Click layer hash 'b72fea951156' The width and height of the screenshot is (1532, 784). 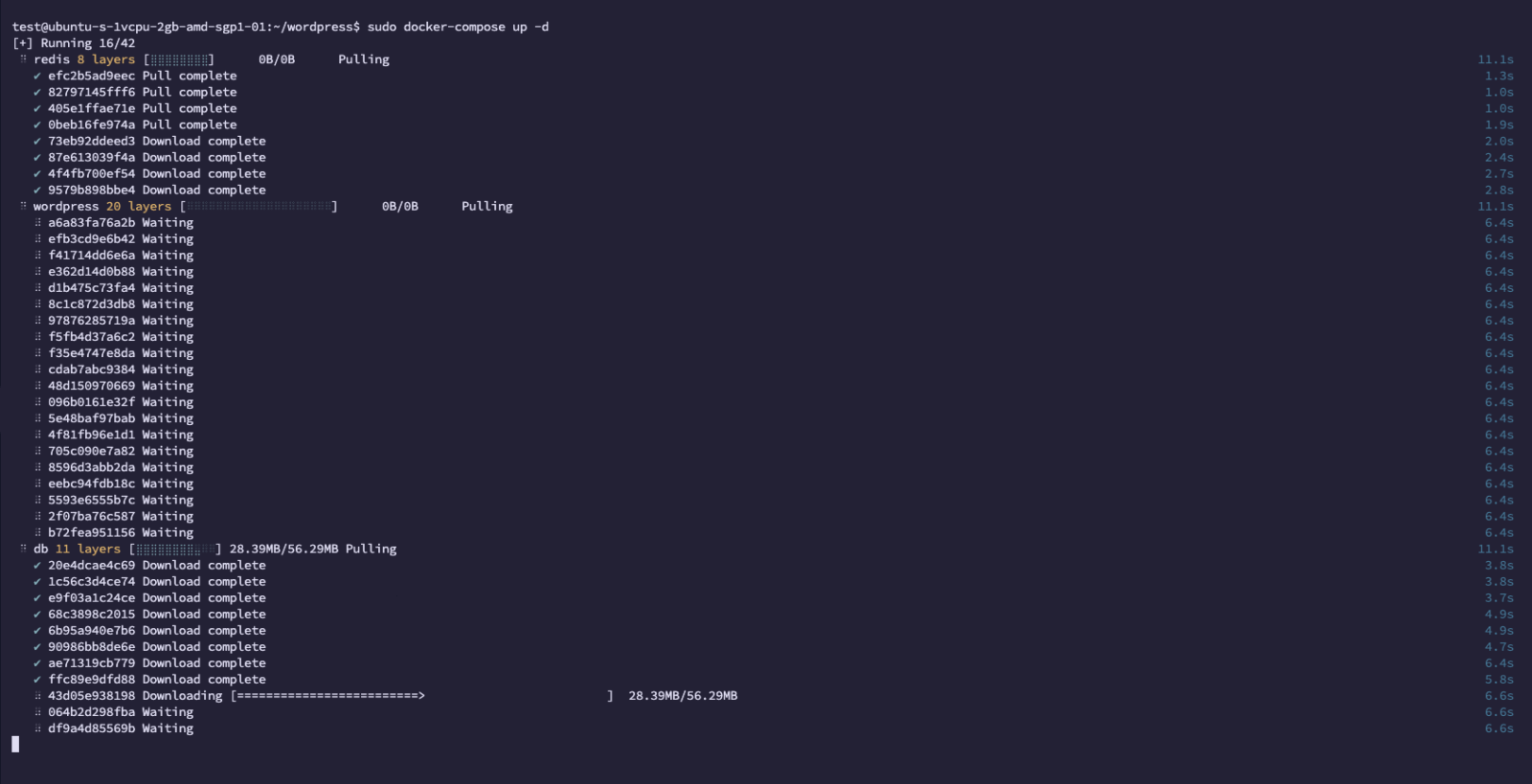click(x=92, y=533)
